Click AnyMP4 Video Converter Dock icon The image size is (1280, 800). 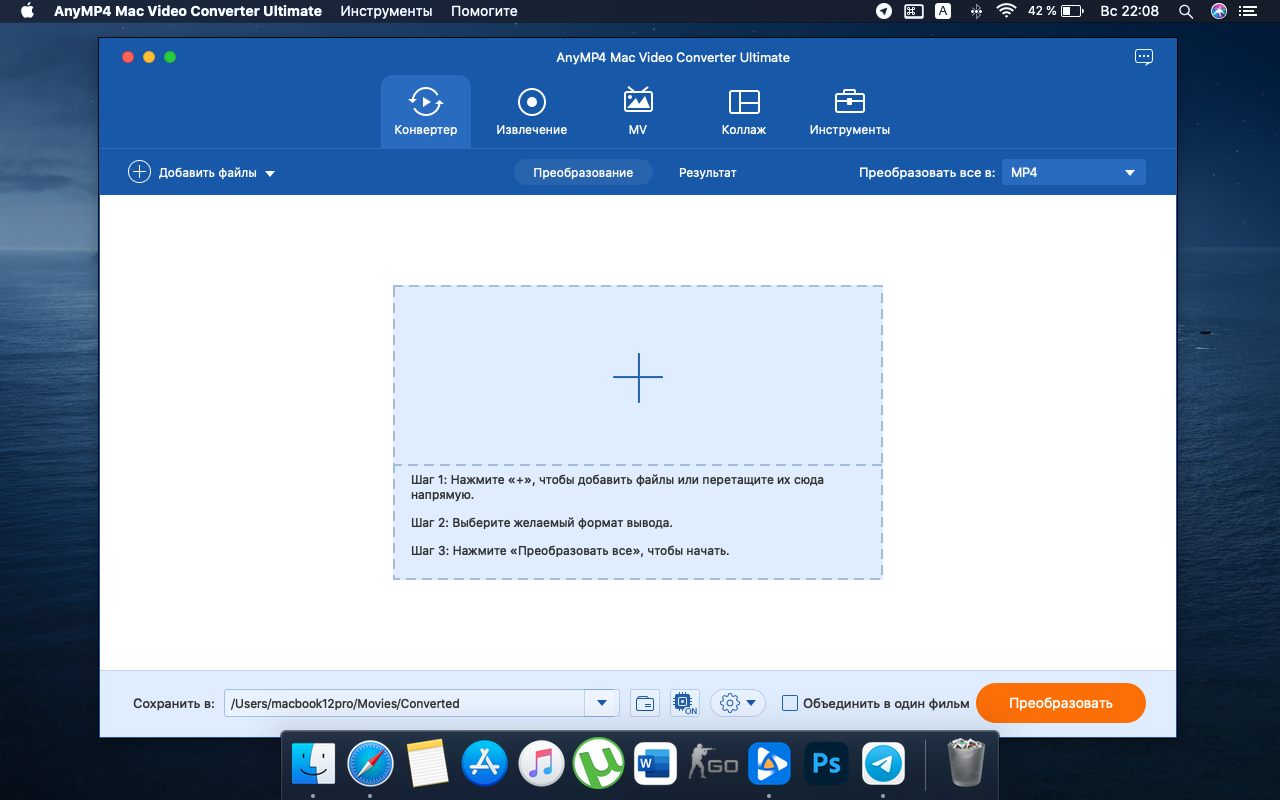click(770, 765)
